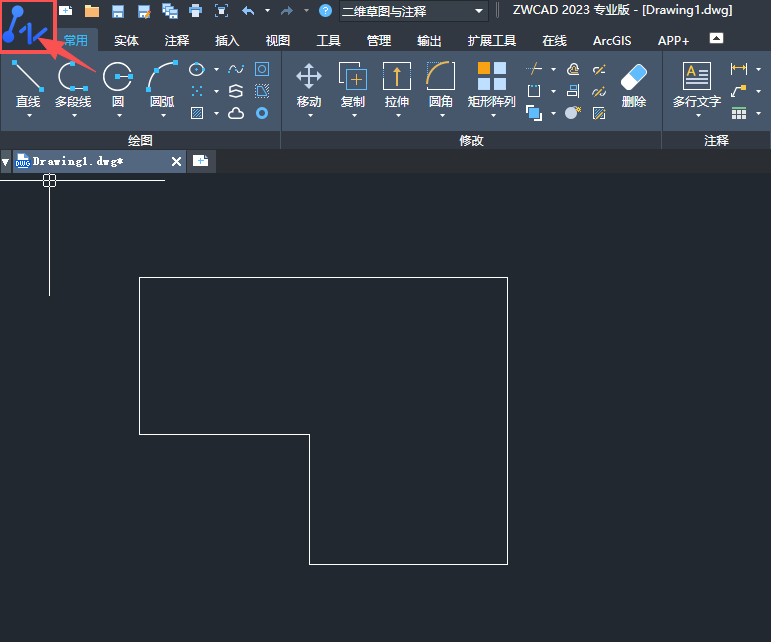Select the 删除 (Erase) eraser tool
The image size is (771, 642).
click(x=634, y=85)
